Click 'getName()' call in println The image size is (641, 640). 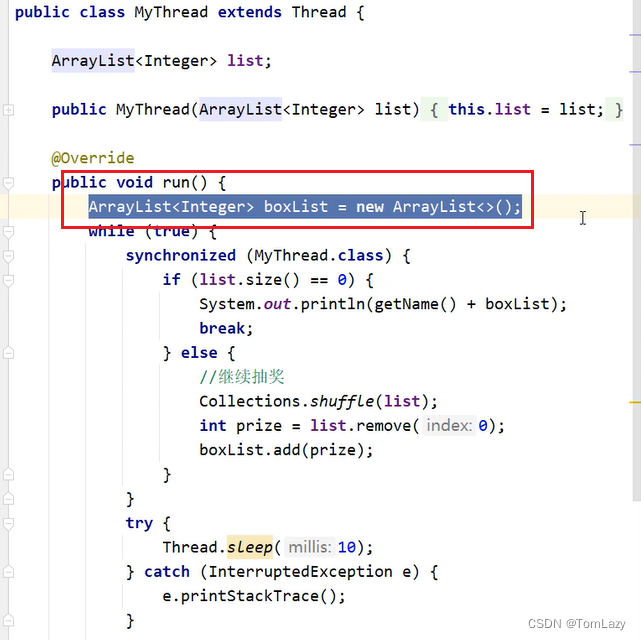pos(415,304)
